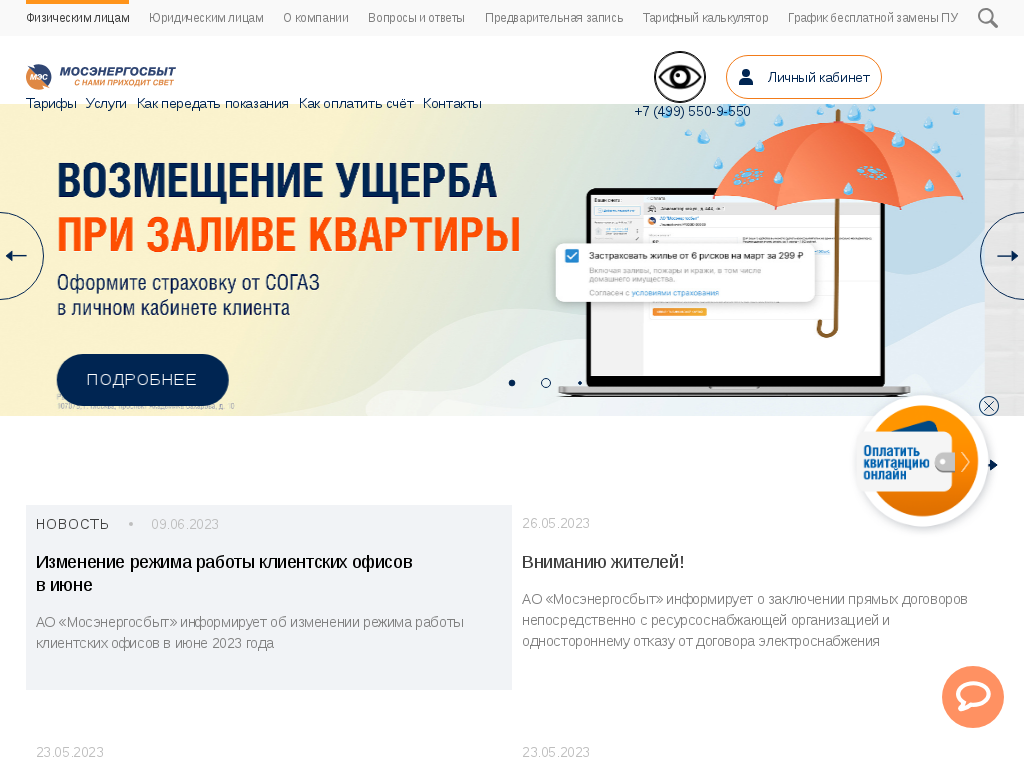
Task: Click the Оплатить квитанцию онлайн wallet widget
Action: click(x=921, y=462)
